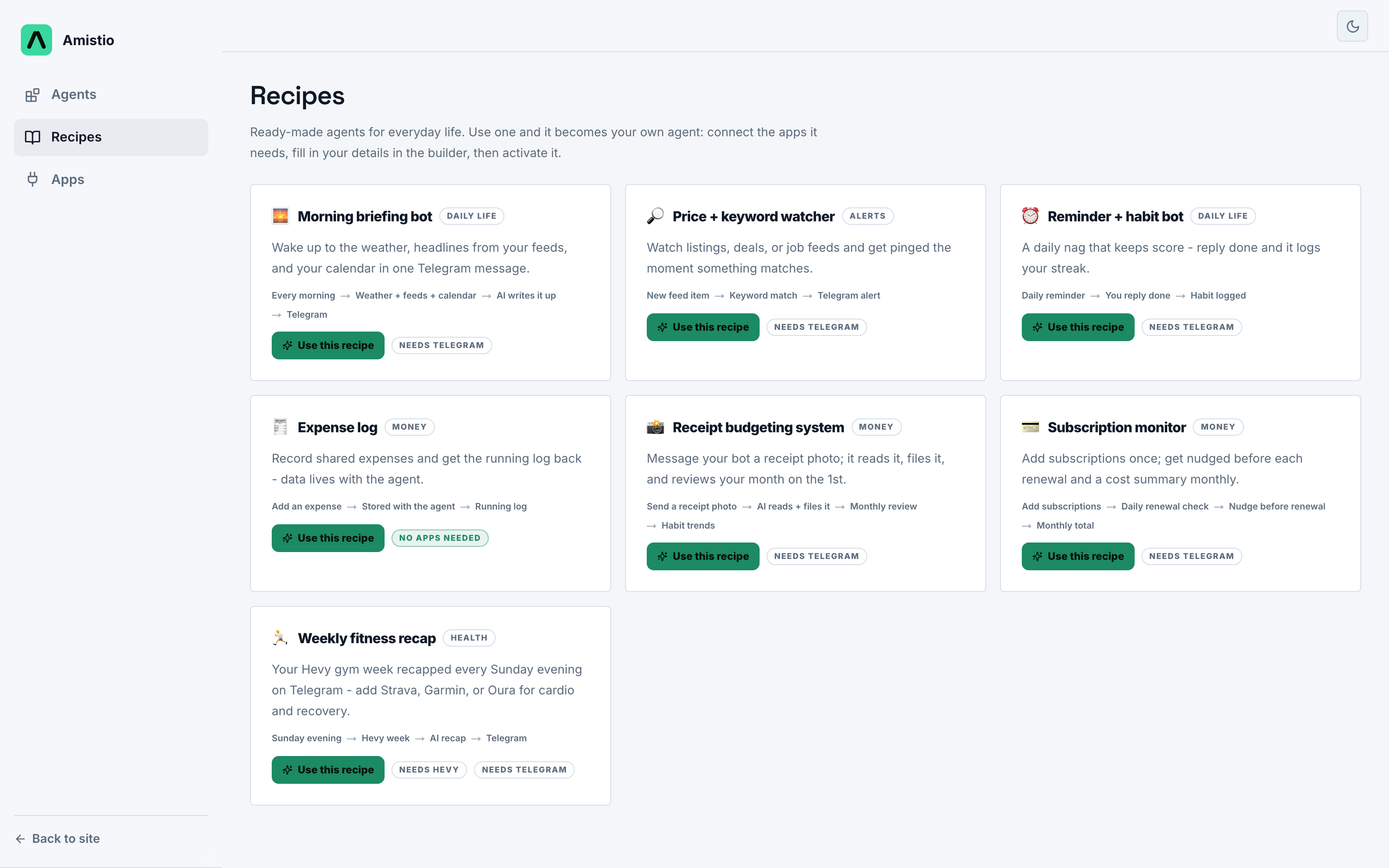
Task: Click the 'Telegram alert' step text
Action: [x=848, y=296]
